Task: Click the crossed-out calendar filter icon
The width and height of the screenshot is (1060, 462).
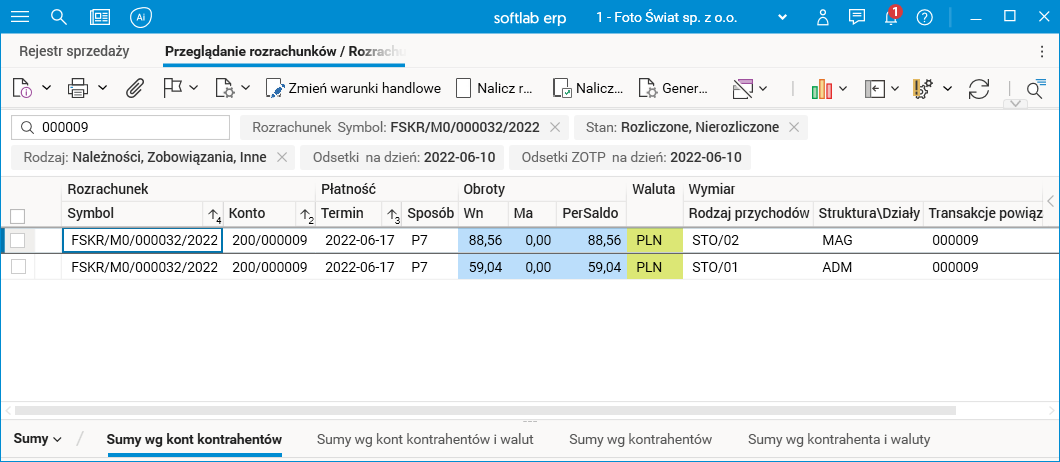Action: [x=743, y=88]
